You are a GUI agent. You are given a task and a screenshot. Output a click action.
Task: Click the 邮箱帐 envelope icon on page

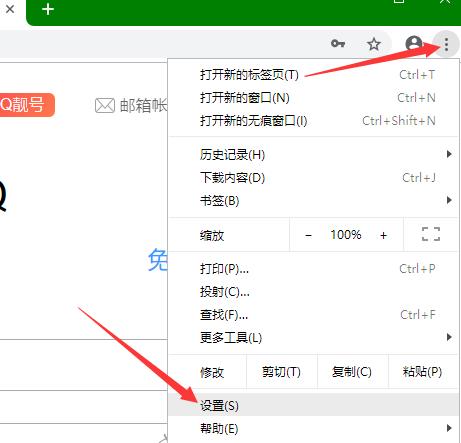[x=105, y=106]
